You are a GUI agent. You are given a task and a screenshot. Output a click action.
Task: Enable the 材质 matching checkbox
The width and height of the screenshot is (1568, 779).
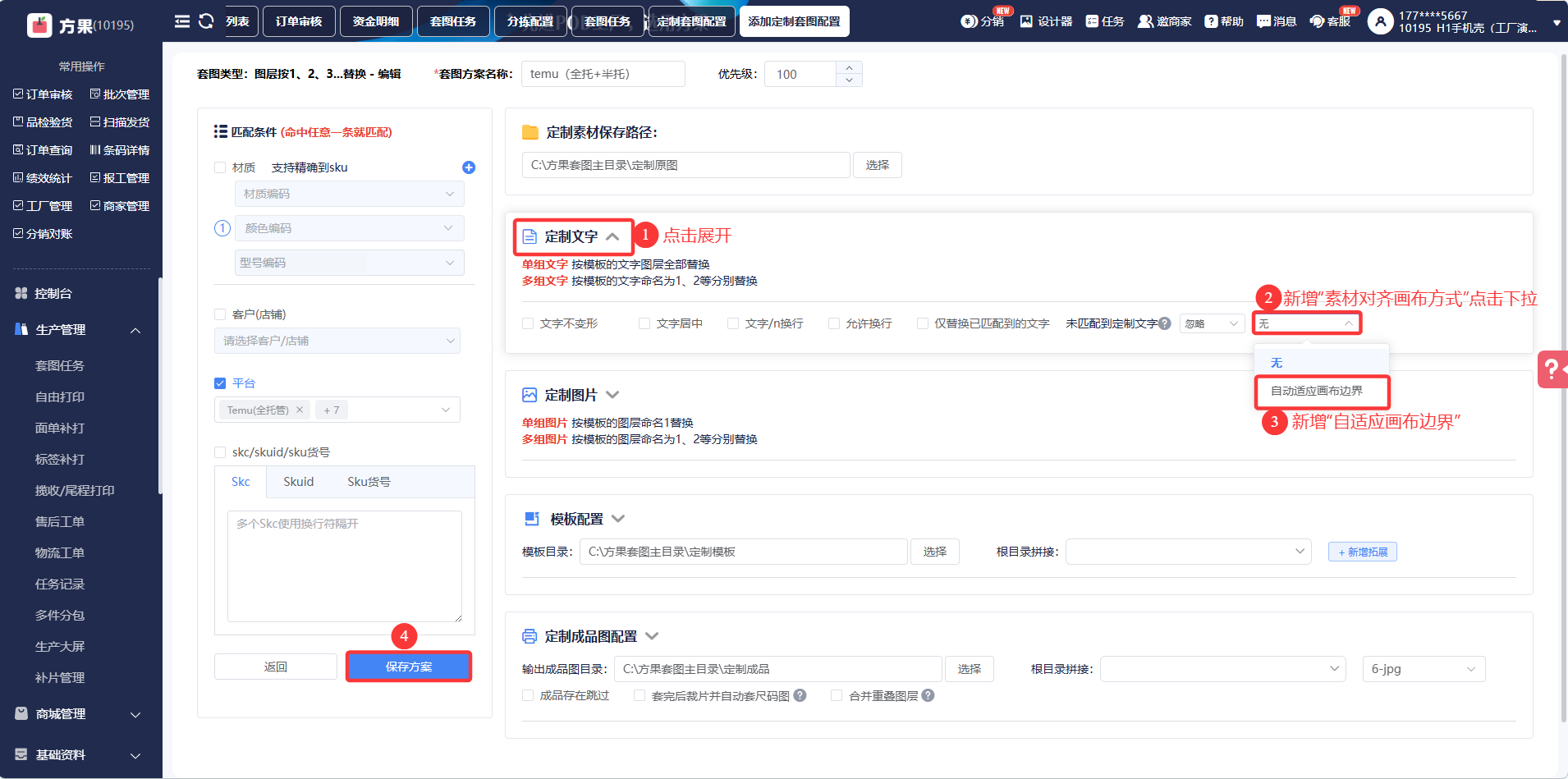220,167
